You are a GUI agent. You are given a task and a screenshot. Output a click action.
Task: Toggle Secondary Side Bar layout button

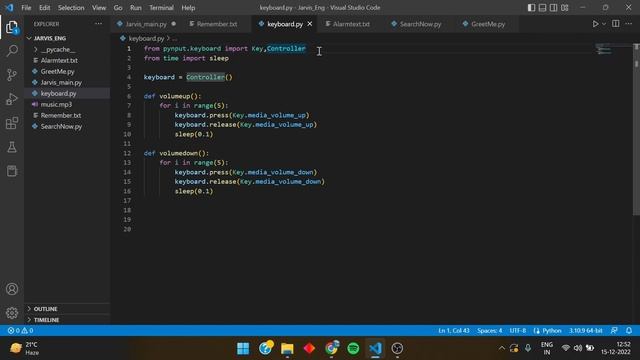click(x=553, y=8)
